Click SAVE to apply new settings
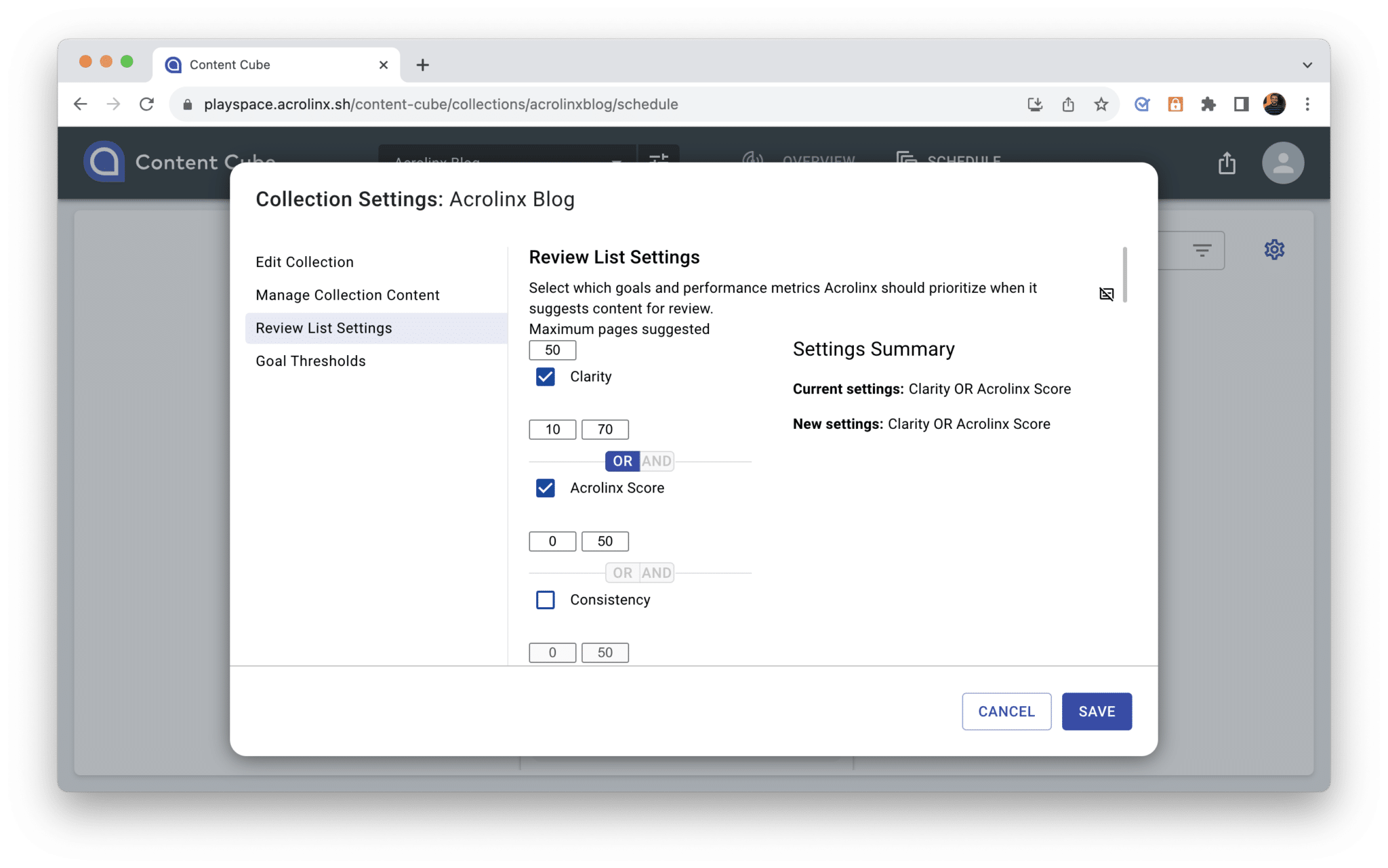This screenshot has width=1388, height=868. point(1097,711)
